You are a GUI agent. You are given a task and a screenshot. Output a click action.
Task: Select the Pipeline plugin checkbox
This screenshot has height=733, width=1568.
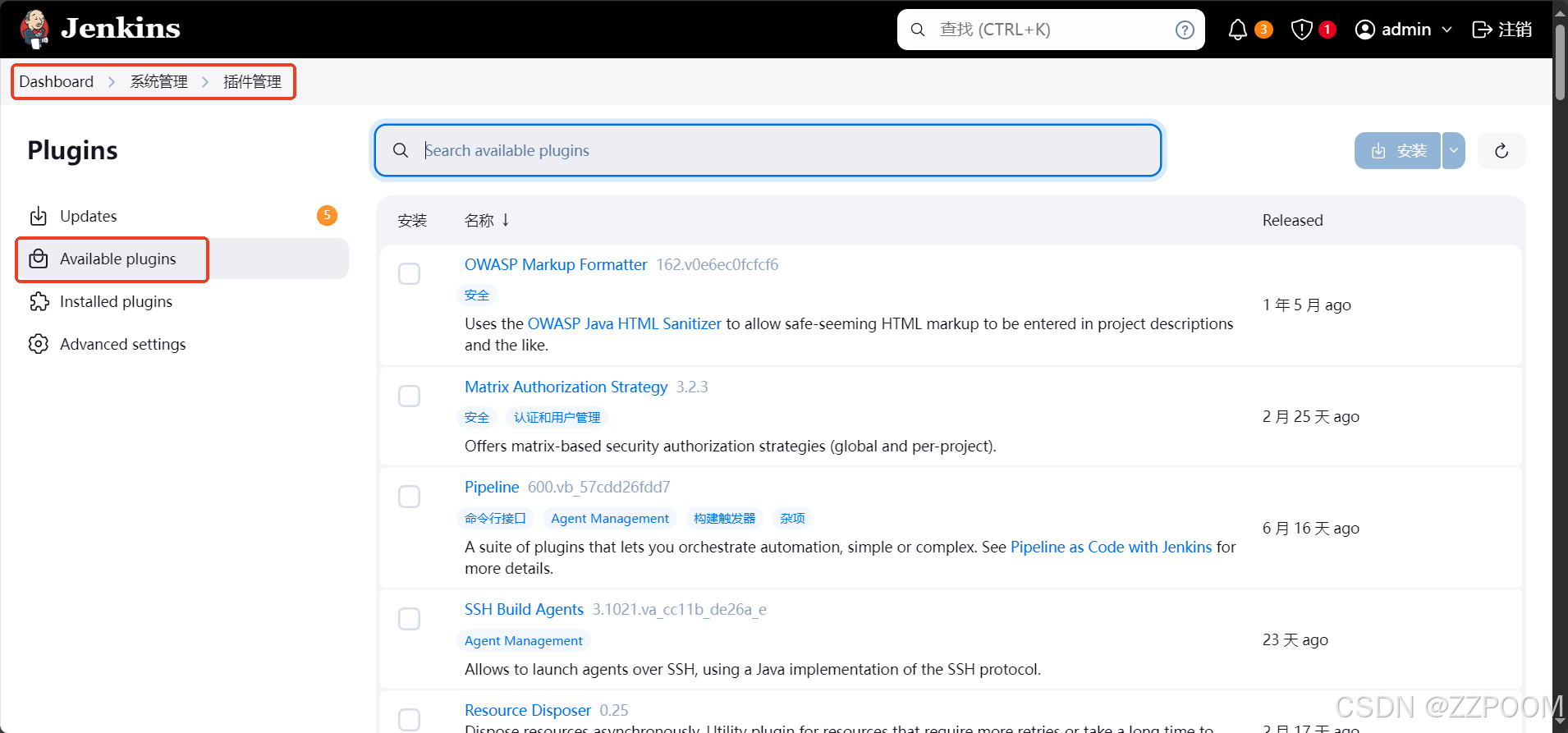pyautogui.click(x=409, y=497)
